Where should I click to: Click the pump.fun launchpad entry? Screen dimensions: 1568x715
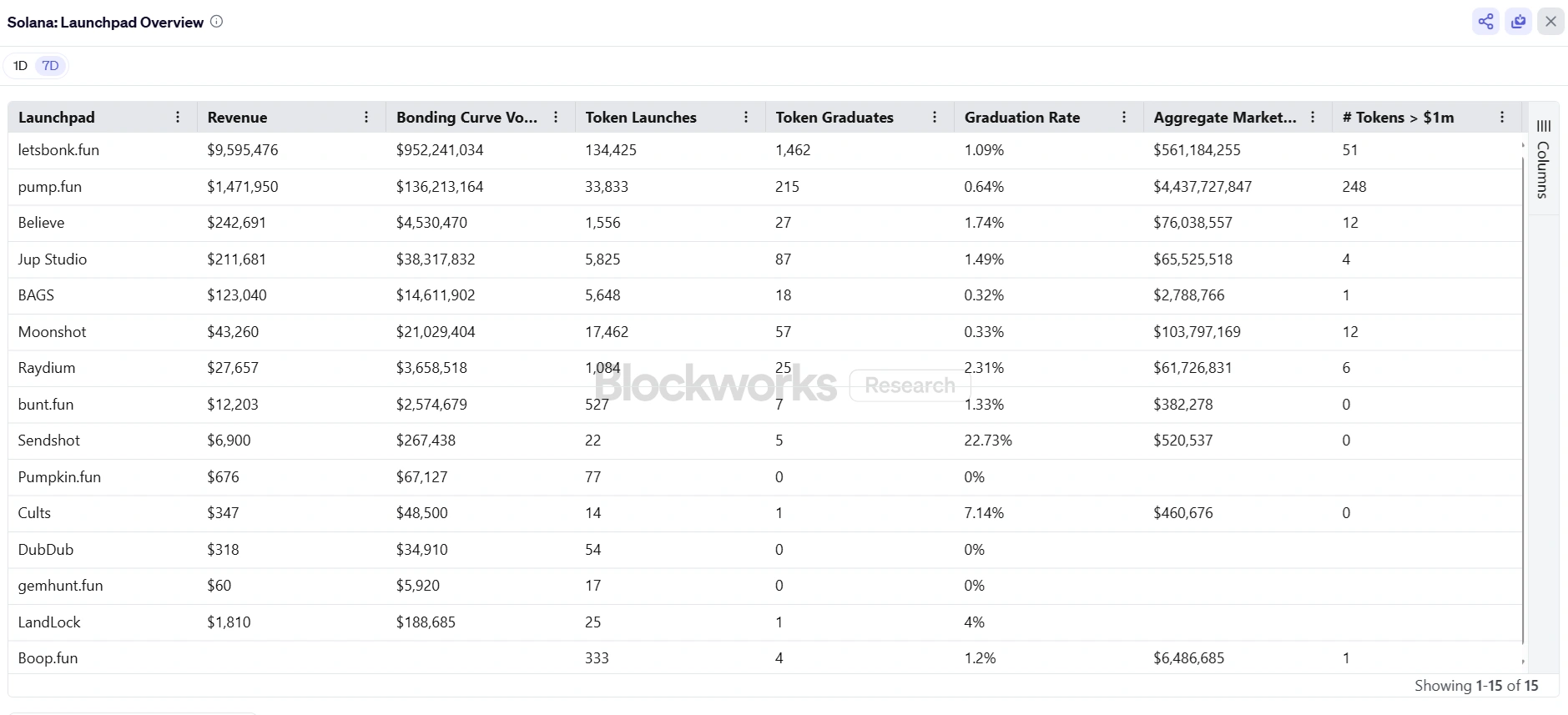pos(49,186)
